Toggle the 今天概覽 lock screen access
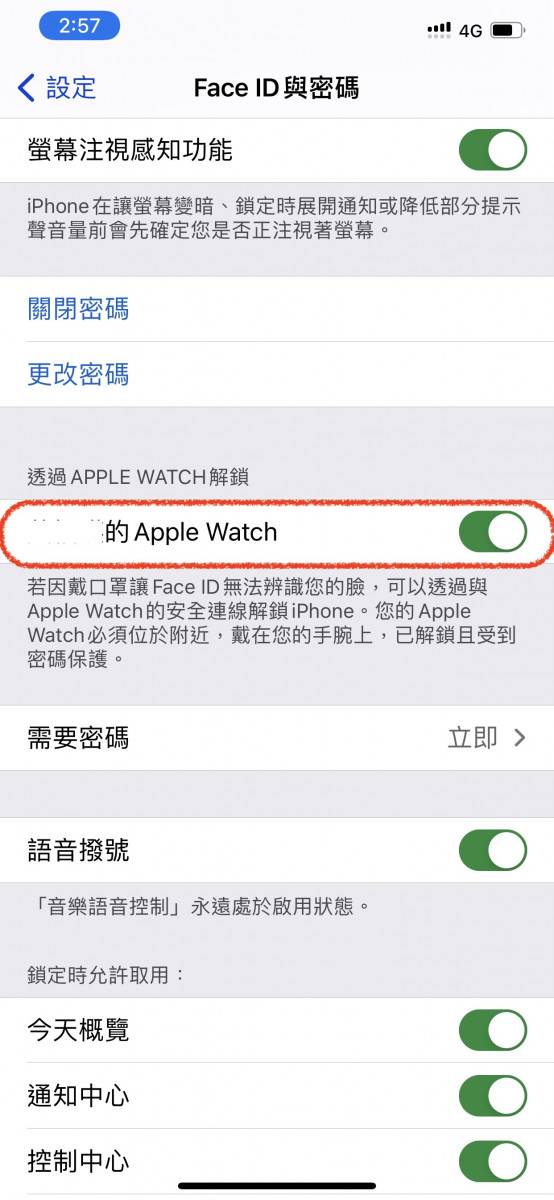The image size is (554, 1200). point(493,1030)
